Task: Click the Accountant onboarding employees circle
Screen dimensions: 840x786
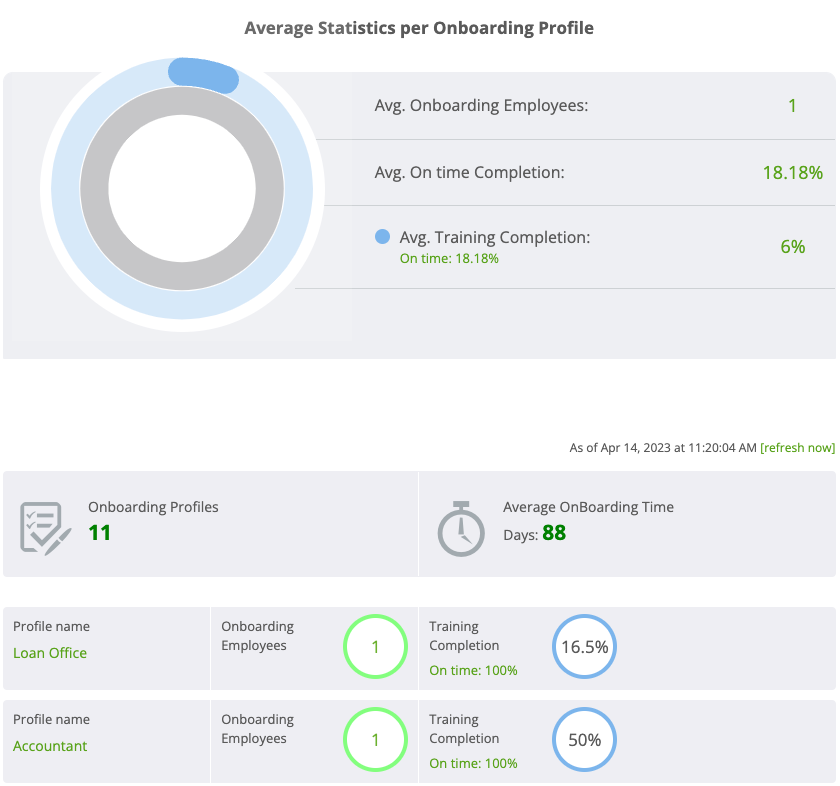Action: pyautogui.click(x=375, y=739)
